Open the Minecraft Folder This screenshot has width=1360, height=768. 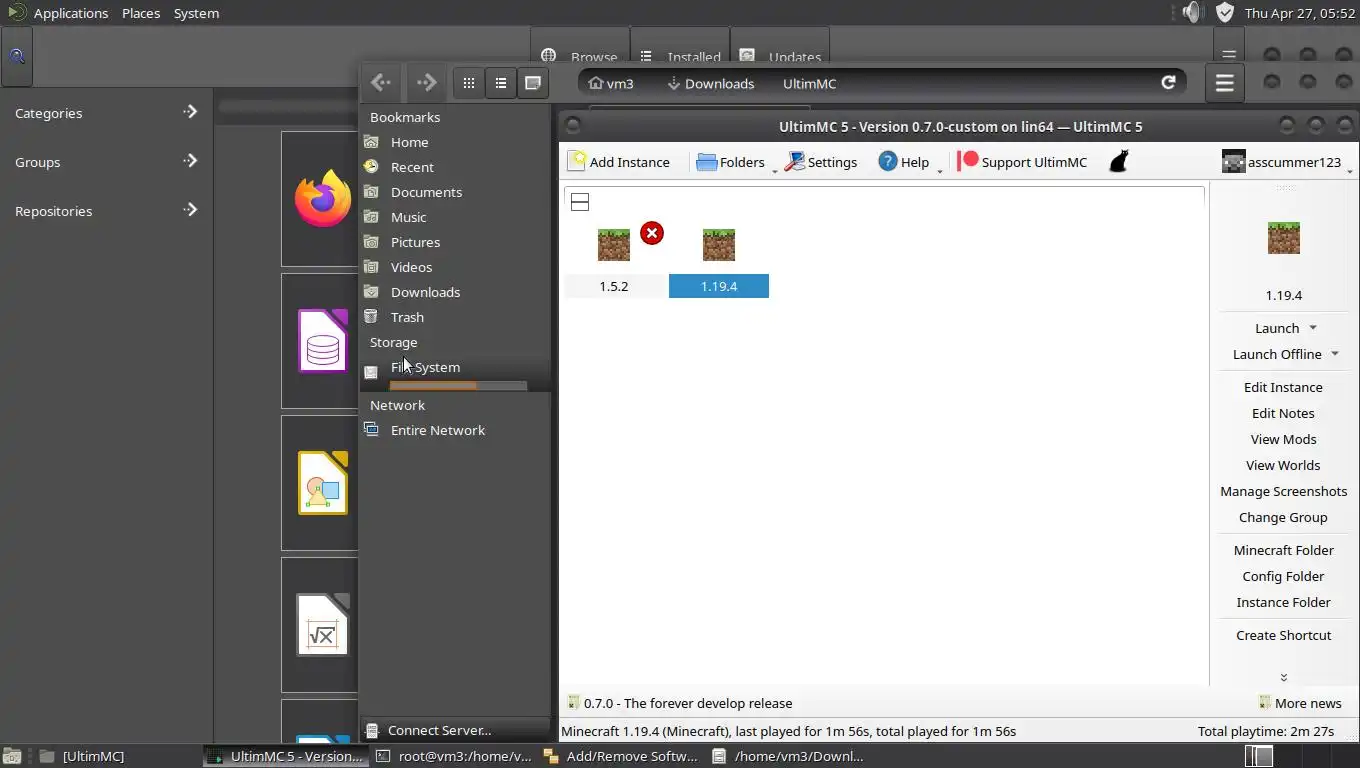click(1283, 550)
